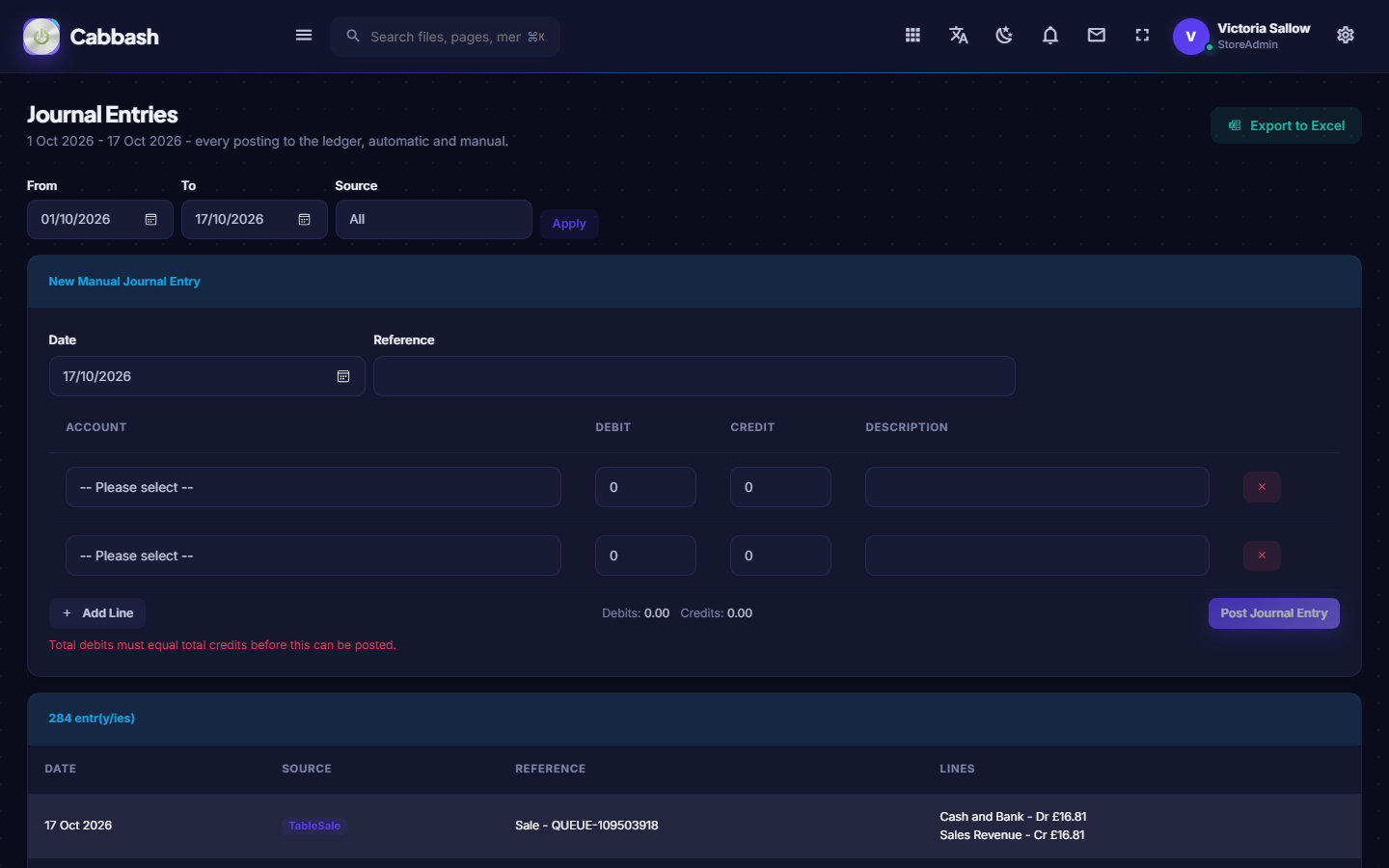Click Sales Revenue - Cr £16.81 line
This screenshot has height=868, width=1389.
[1012, 835]
